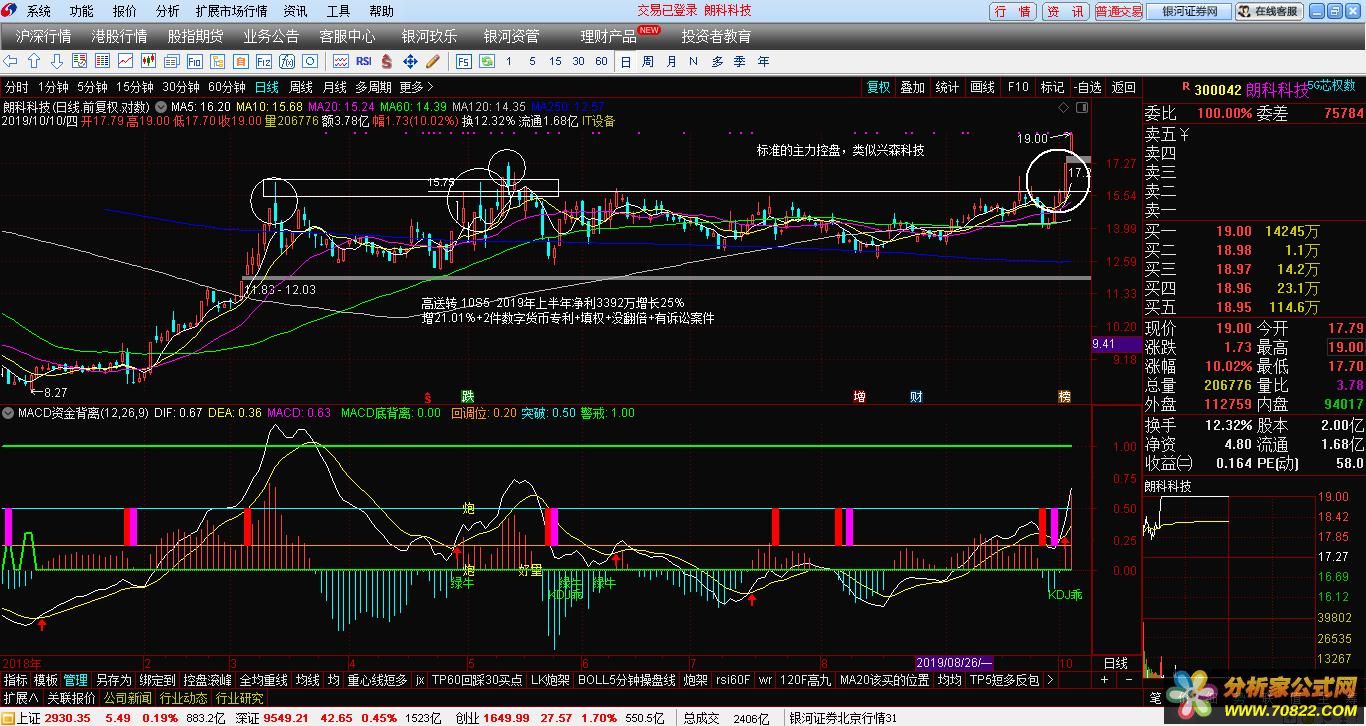Image resolution: width=1366 pixels, height=726 pixels.
Task: Select the 周 weekly period toolbar button
Action: [648, 61]
